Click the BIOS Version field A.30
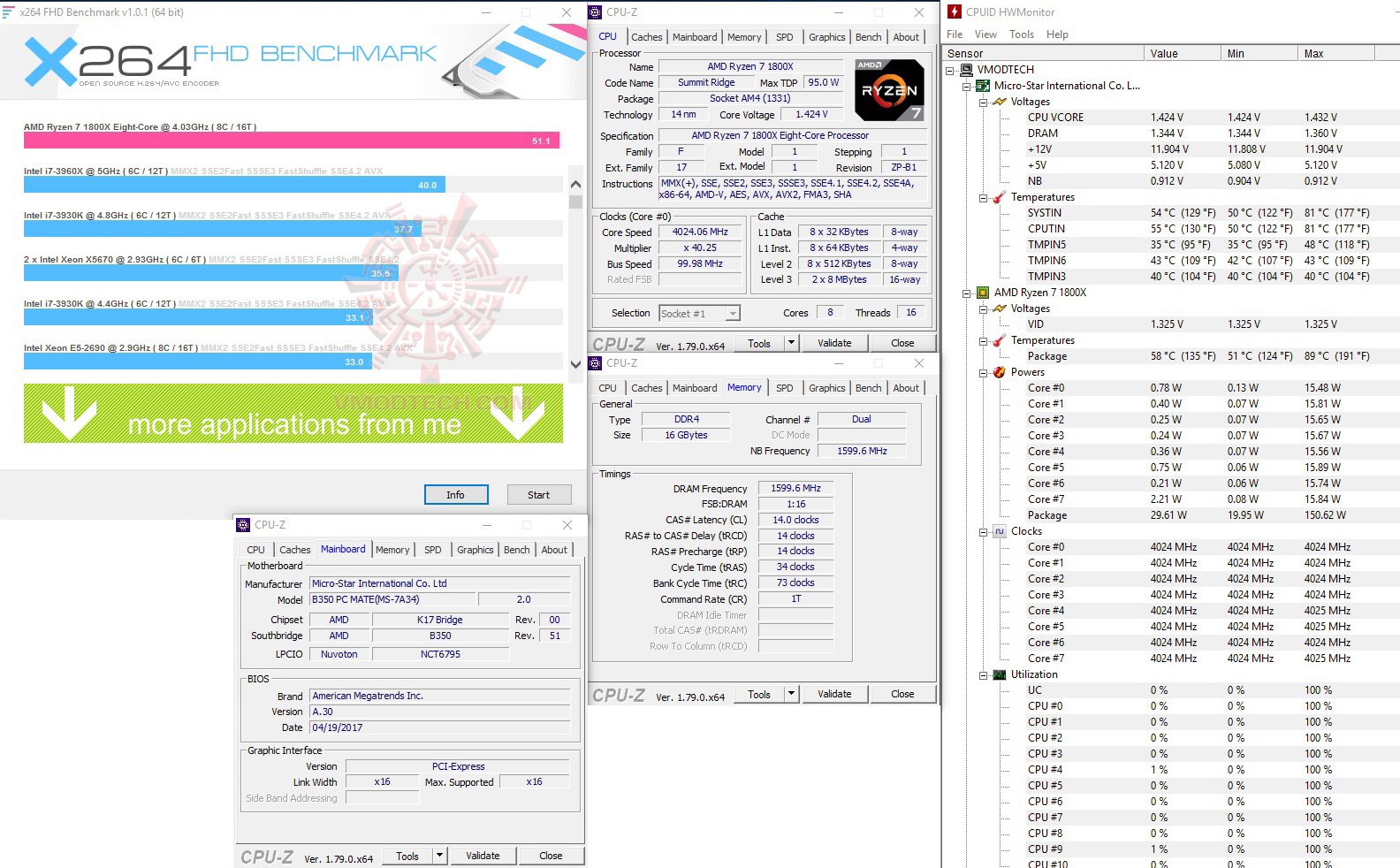Screen dimensions: 1400x868 coord(439,712)
